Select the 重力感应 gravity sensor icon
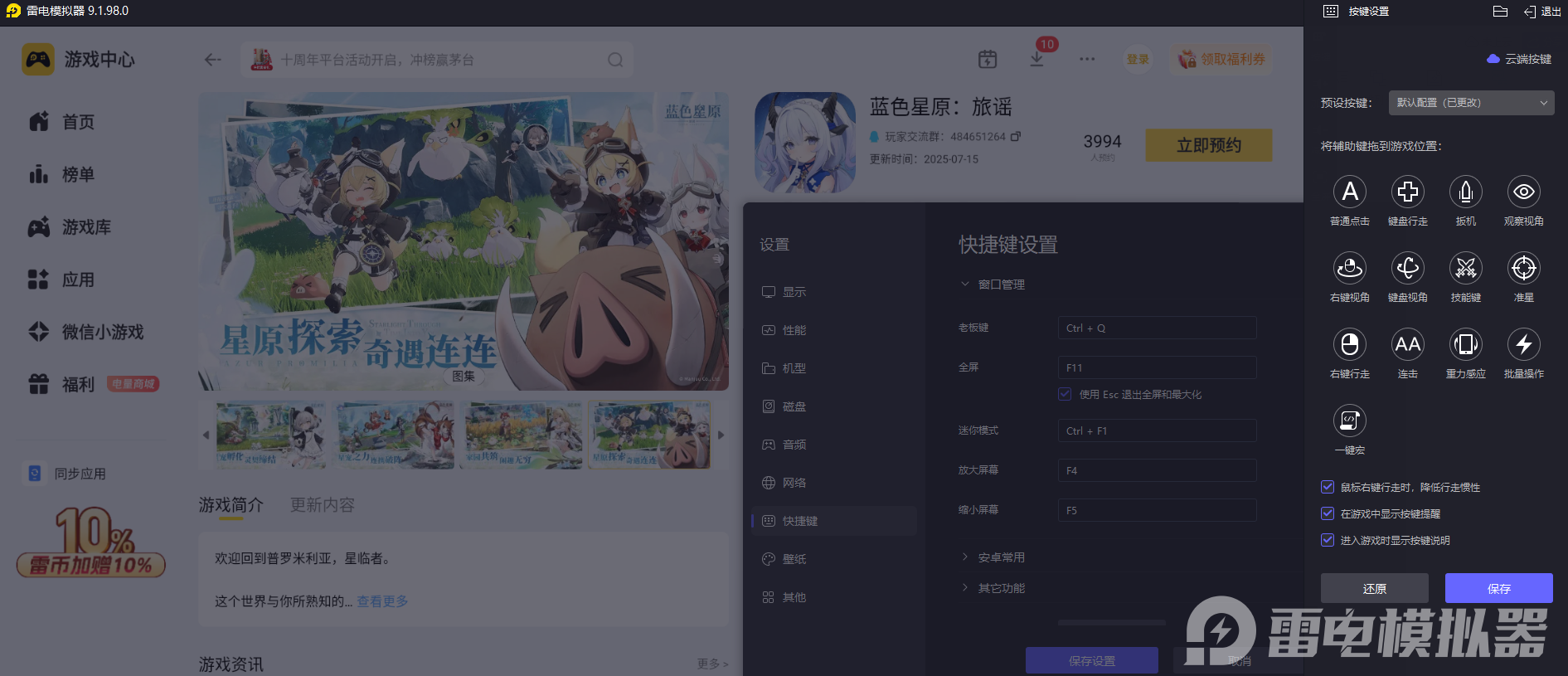This screenshot has width=1568, height=676. pos(1466,344)
